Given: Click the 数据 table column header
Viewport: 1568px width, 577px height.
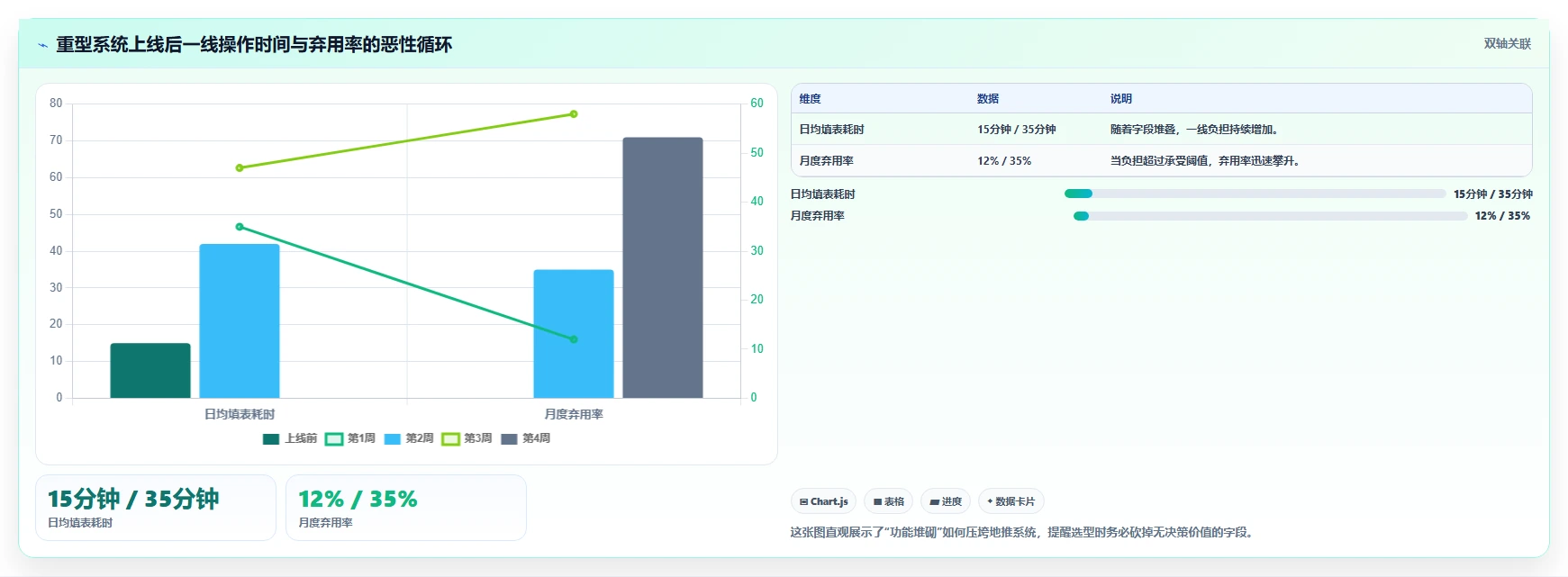Looking at the screenshot, I should coord(988,99).
